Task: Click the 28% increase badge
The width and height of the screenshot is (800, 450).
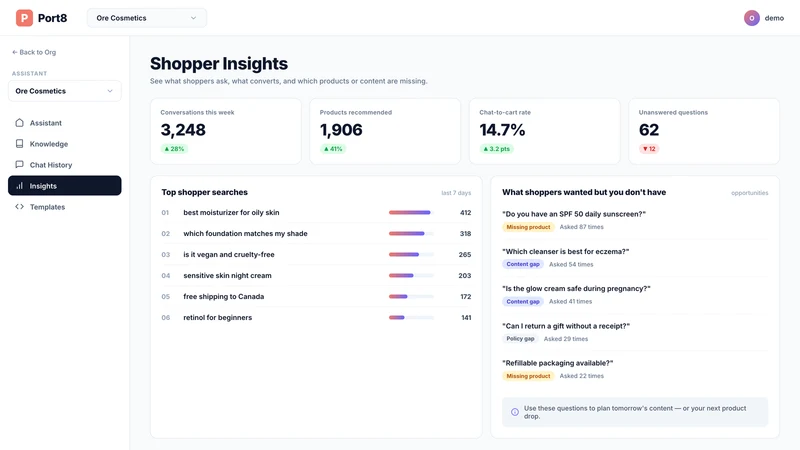Action: coord(174,149)
